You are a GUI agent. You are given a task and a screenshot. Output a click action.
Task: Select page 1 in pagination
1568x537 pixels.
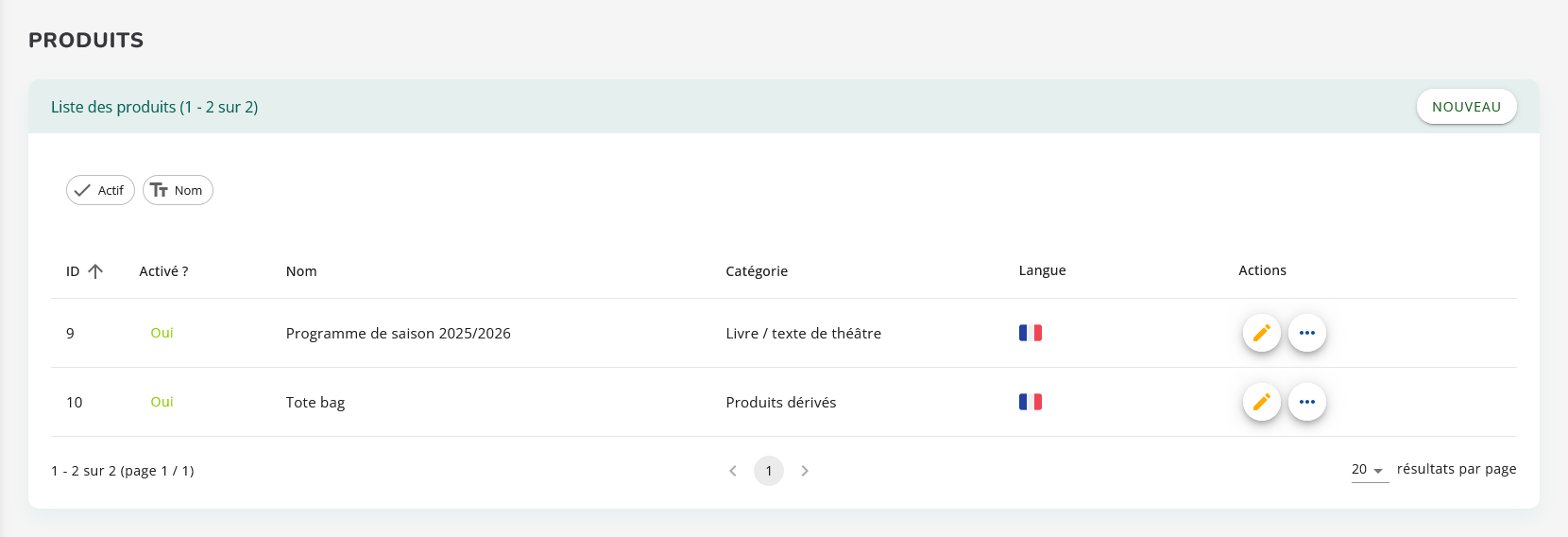click(x=769, y=471)
